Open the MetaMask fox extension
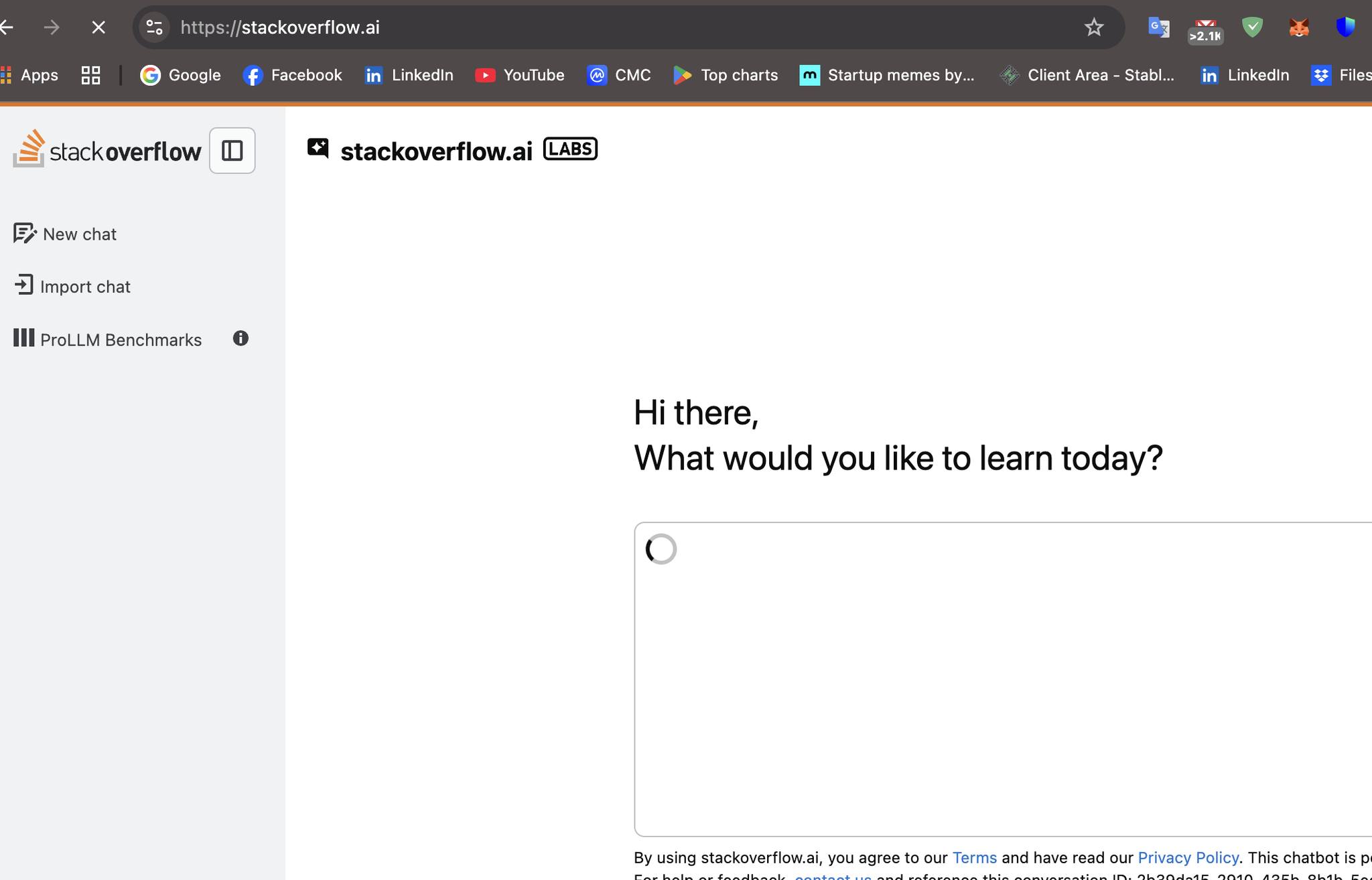 [1299, 27]
